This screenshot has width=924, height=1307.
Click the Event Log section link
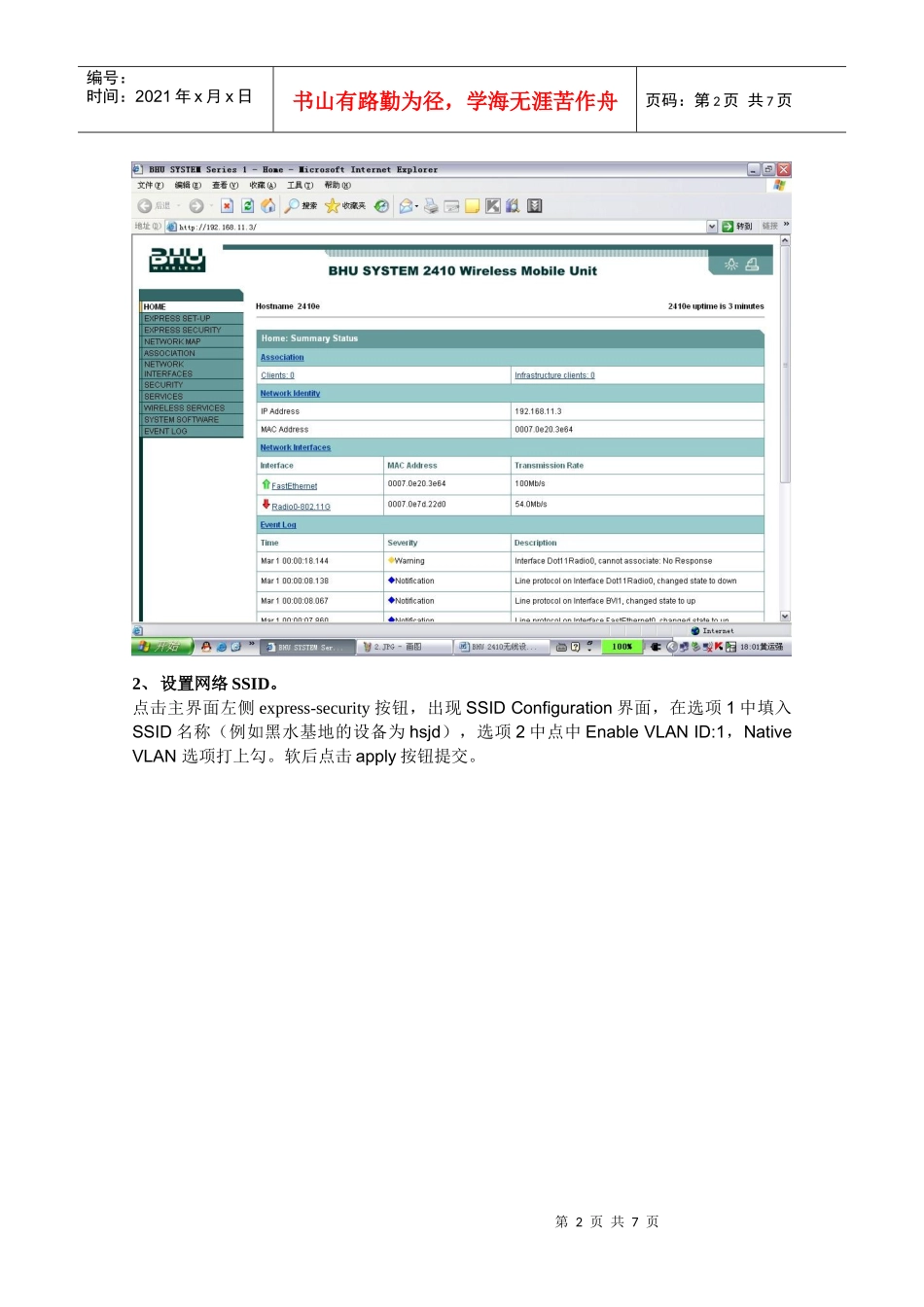[278, 525]
